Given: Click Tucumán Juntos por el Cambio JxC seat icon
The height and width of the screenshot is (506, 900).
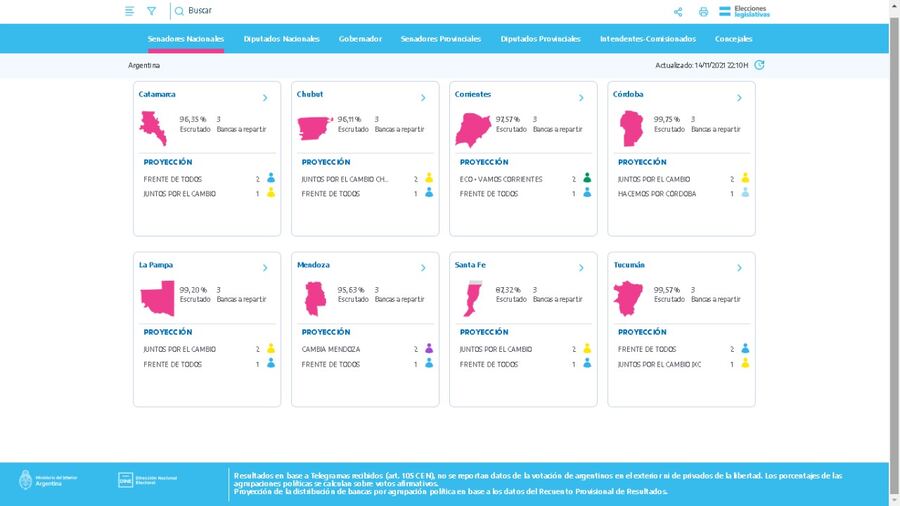Looking at the screenshot, I should coord(745,363).
